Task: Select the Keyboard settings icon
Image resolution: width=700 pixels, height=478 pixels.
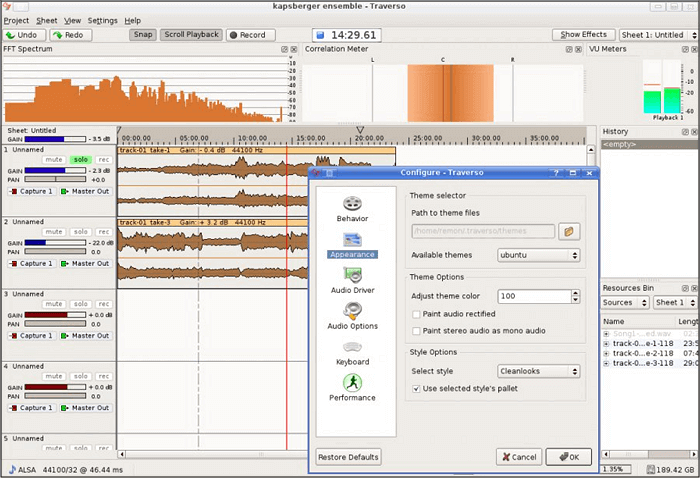Action: point(352,347)
